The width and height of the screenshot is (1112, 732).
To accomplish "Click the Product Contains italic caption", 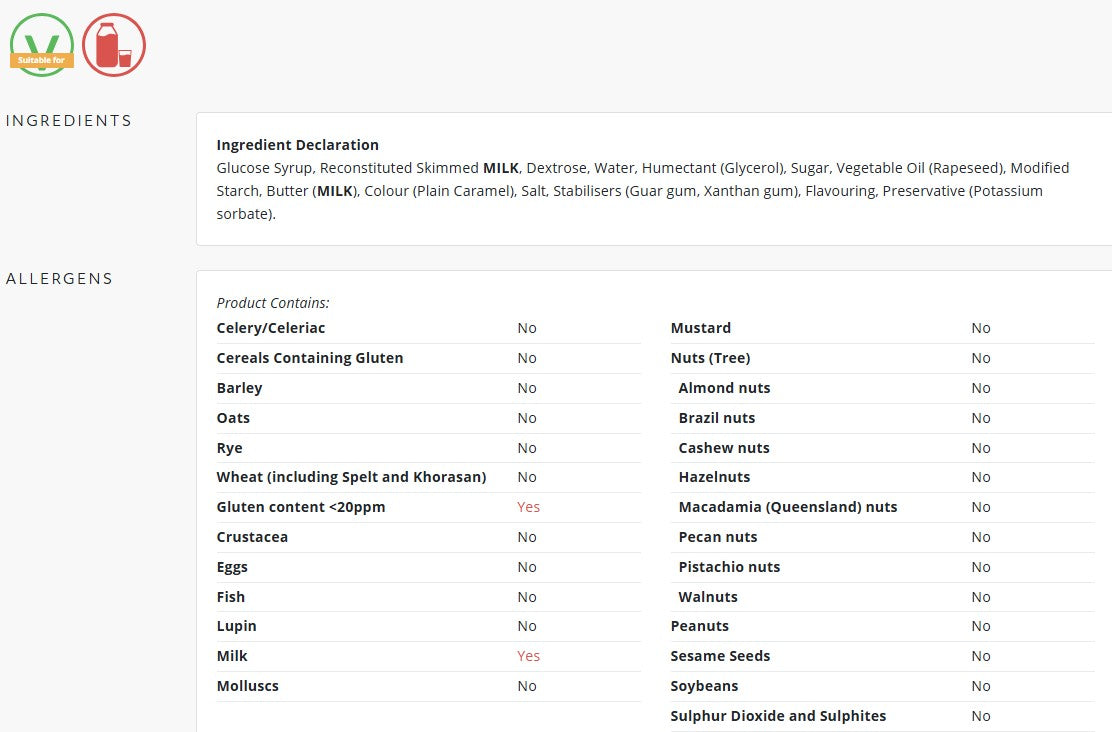I will pyautogui.click(x=273, y=303).
